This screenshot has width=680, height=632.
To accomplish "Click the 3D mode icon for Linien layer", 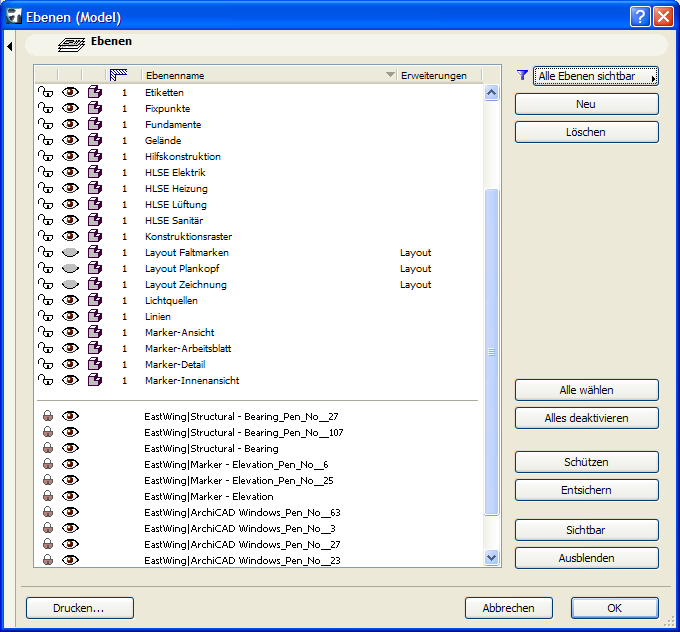I will click(x=95, y=317).
